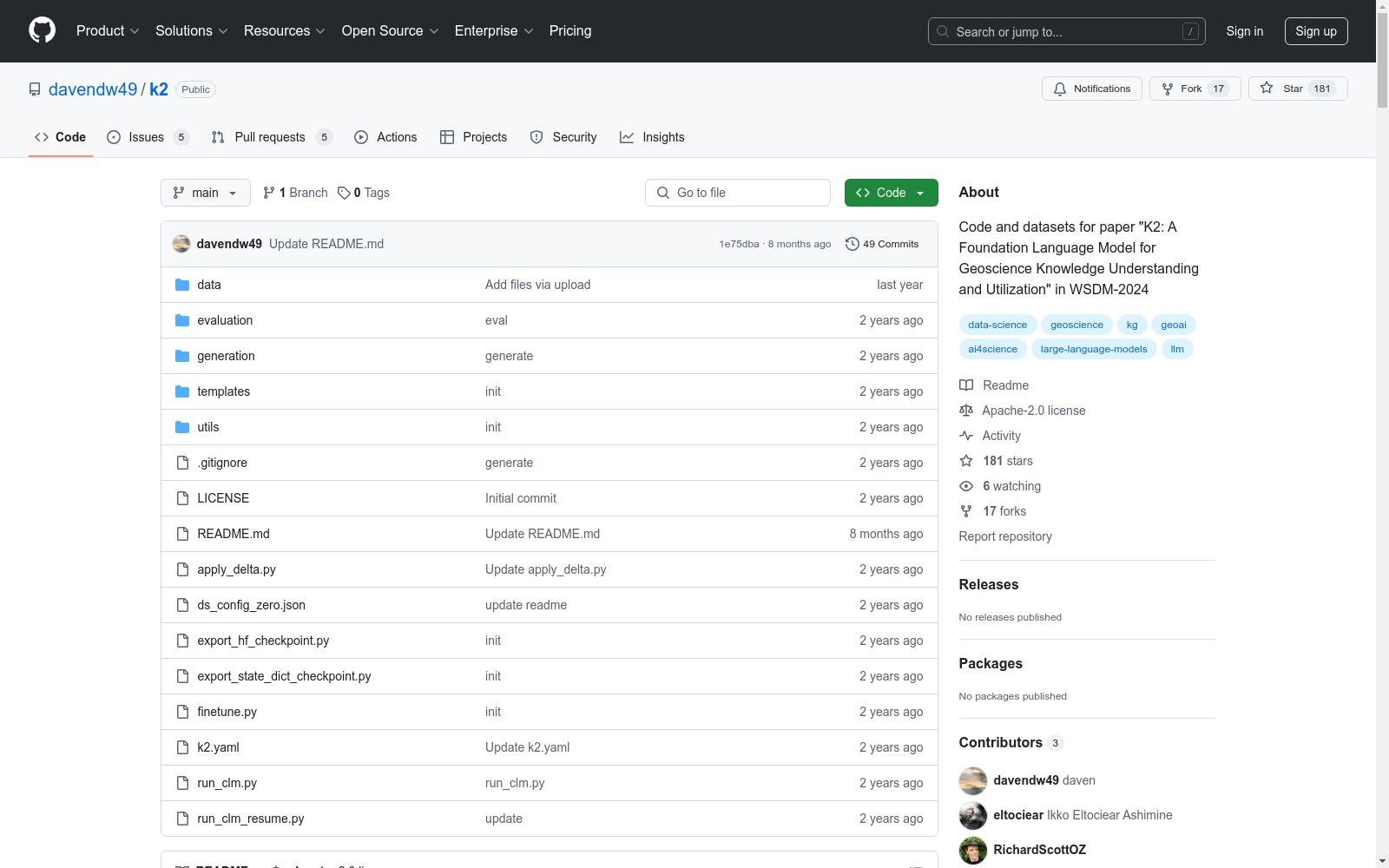This screenshot has height=868, width=1389.
Task: Open export_hf_checkpoint.py file
Action: pos(263,641)
